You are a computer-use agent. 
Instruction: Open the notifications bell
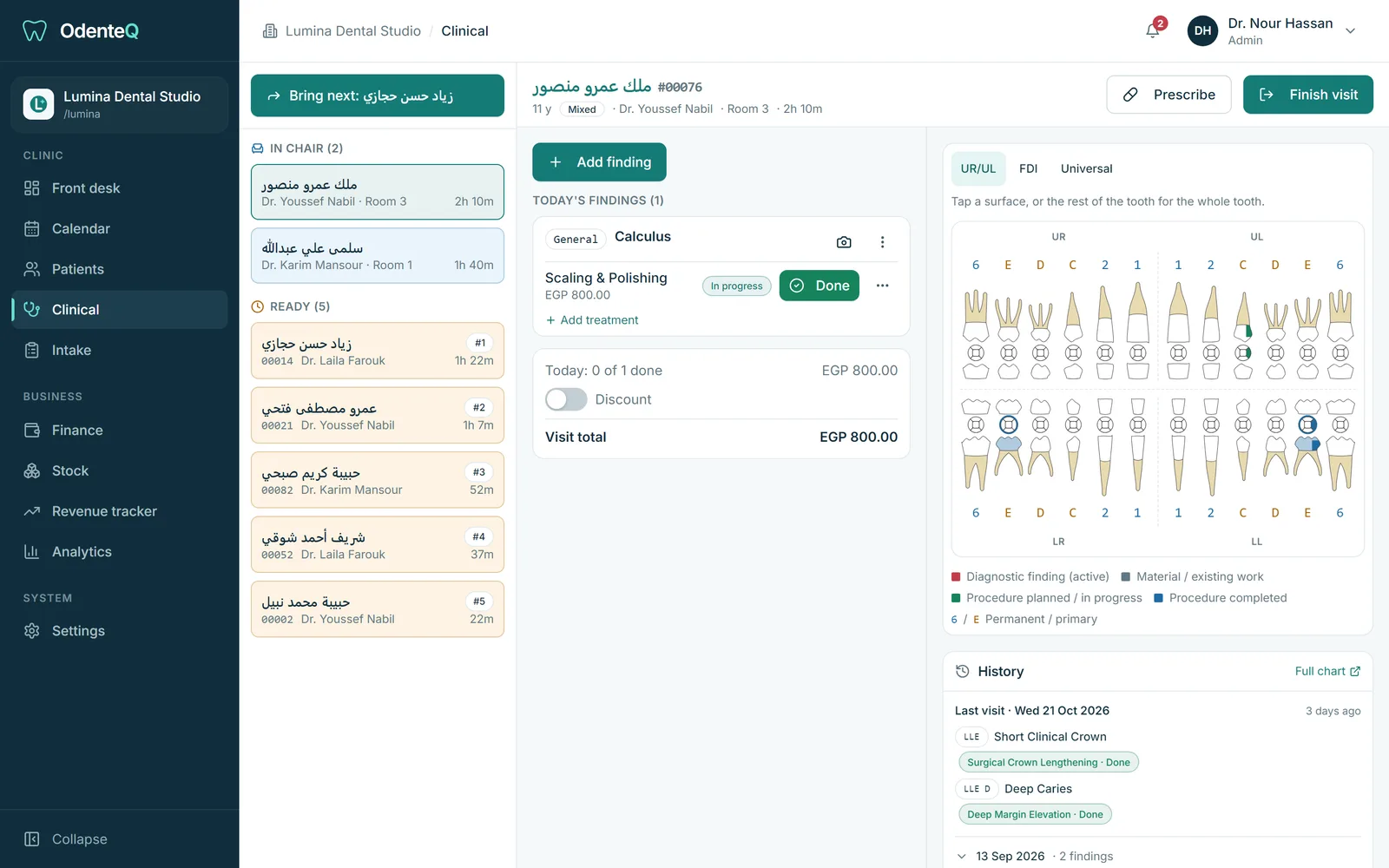(1153, 30)
